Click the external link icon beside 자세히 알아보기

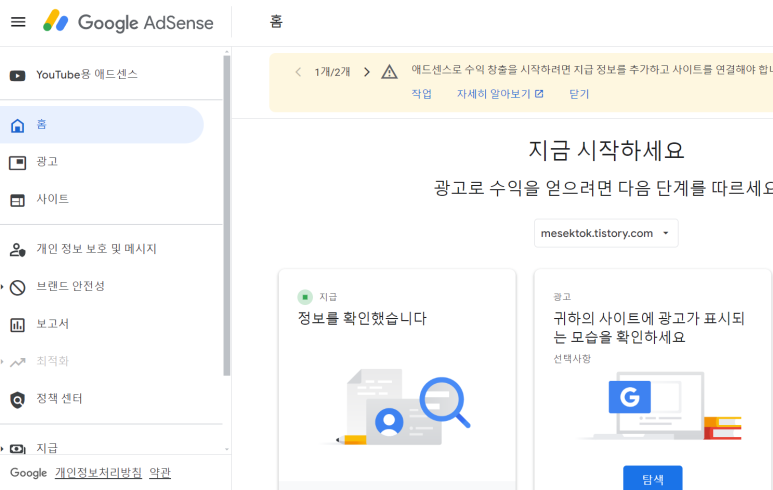(539, 94)
